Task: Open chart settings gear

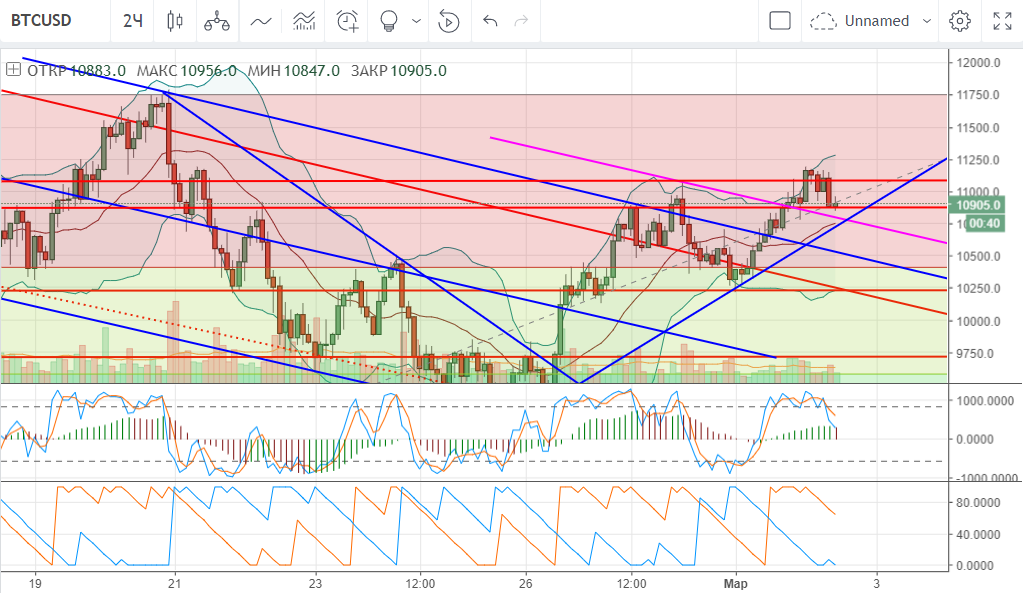Action: 960,21
